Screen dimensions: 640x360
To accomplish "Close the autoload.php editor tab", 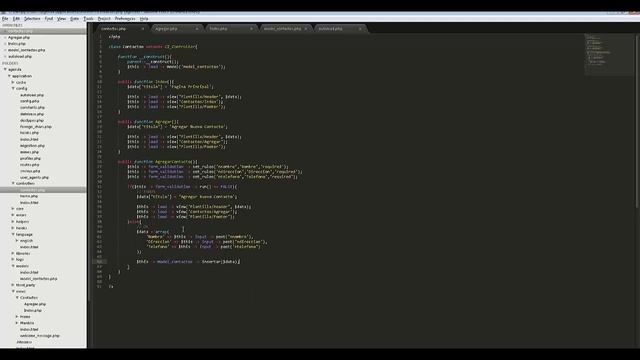I will coord(360,29).
